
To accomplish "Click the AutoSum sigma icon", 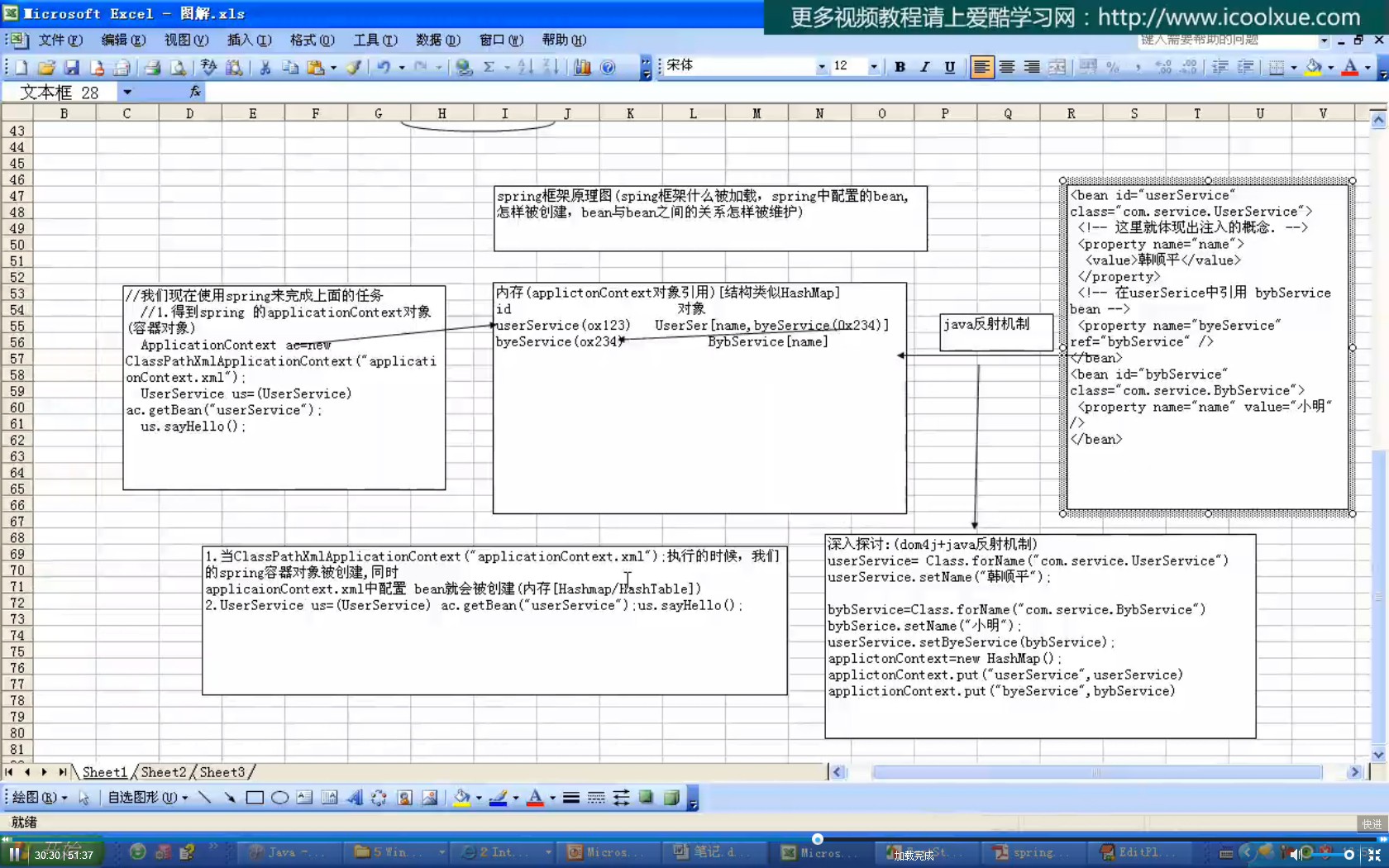I will click(489, 68).
